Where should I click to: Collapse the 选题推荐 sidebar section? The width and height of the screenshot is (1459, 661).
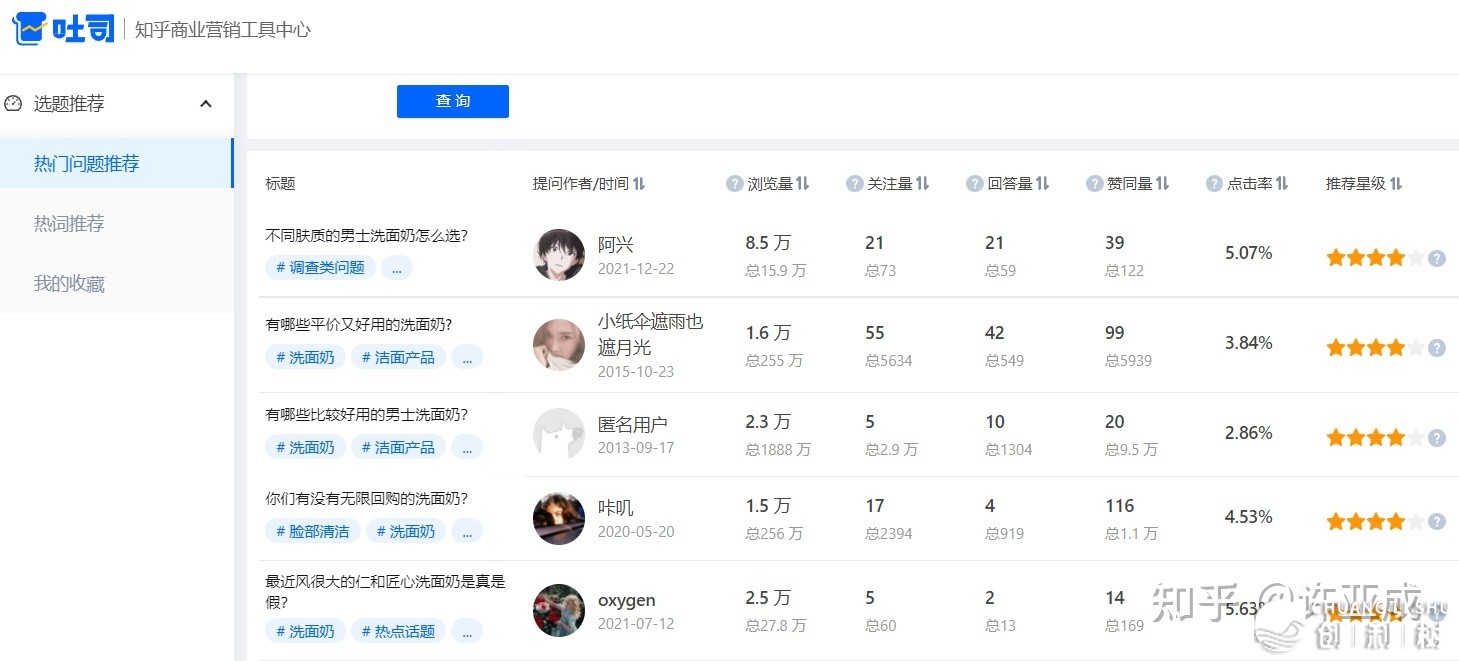tap(206, 104)
